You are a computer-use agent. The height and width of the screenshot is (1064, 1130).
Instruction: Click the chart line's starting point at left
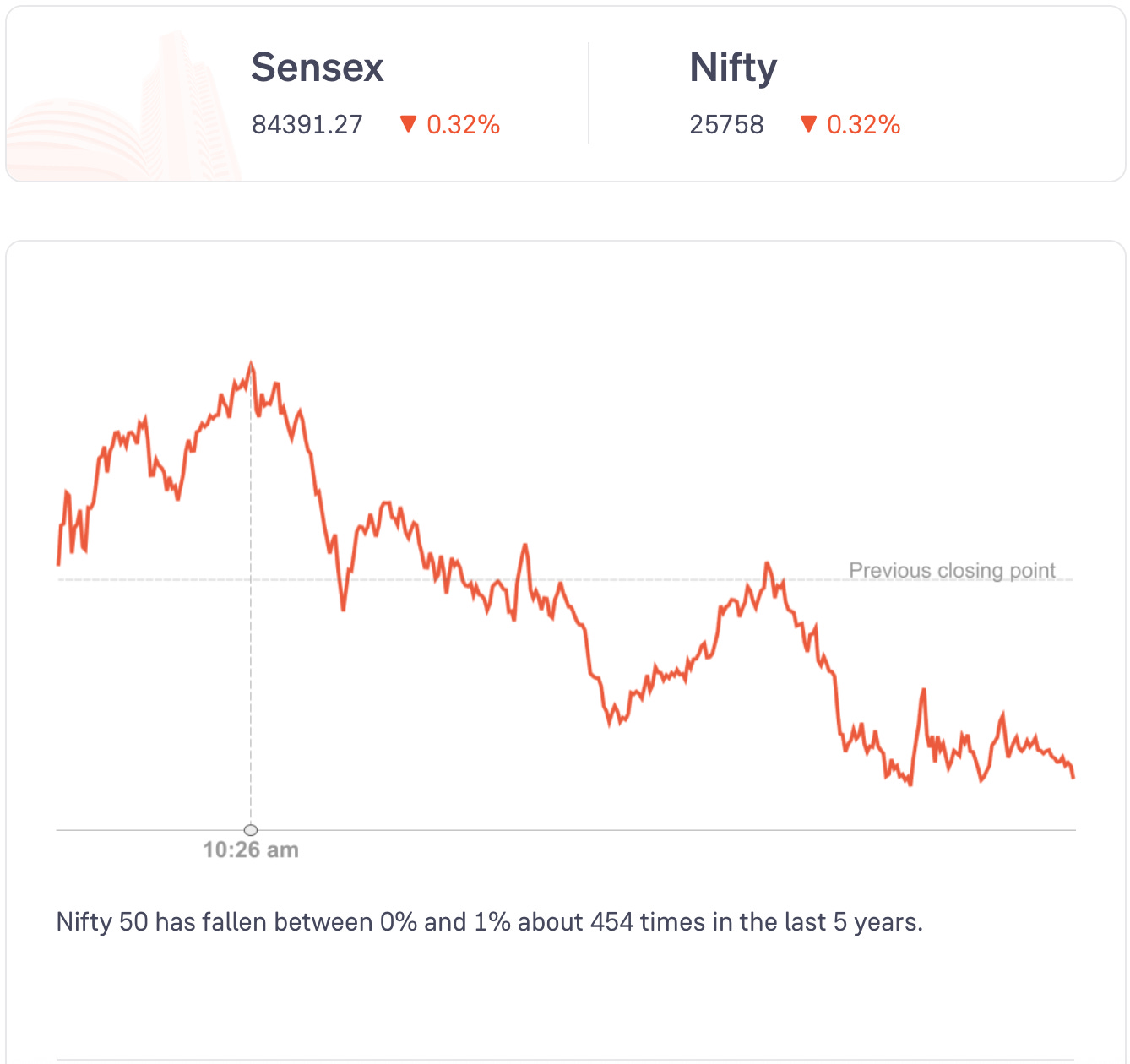[x=58, y=563]
